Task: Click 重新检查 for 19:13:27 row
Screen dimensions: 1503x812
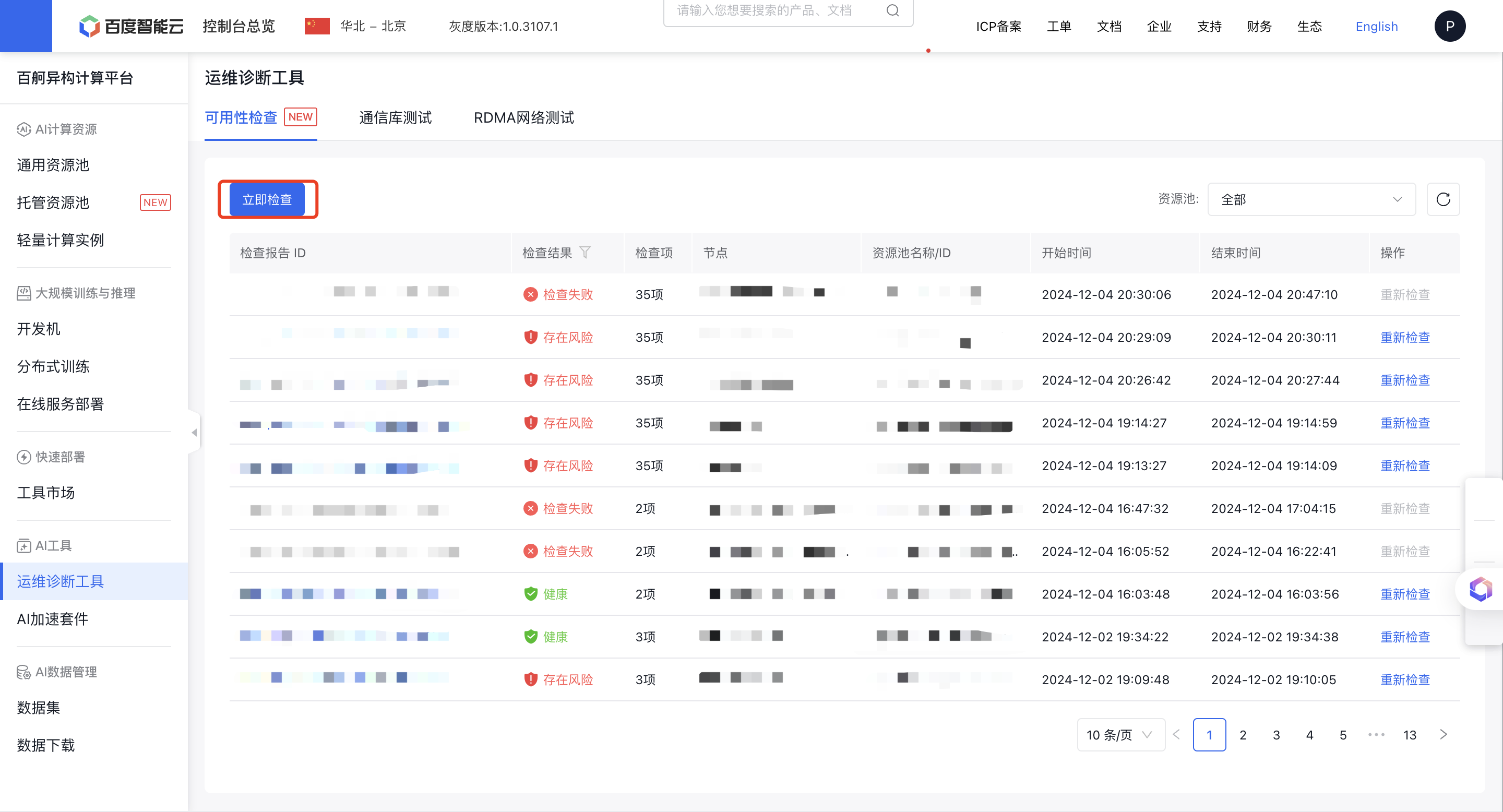Action: (1405, 465)
